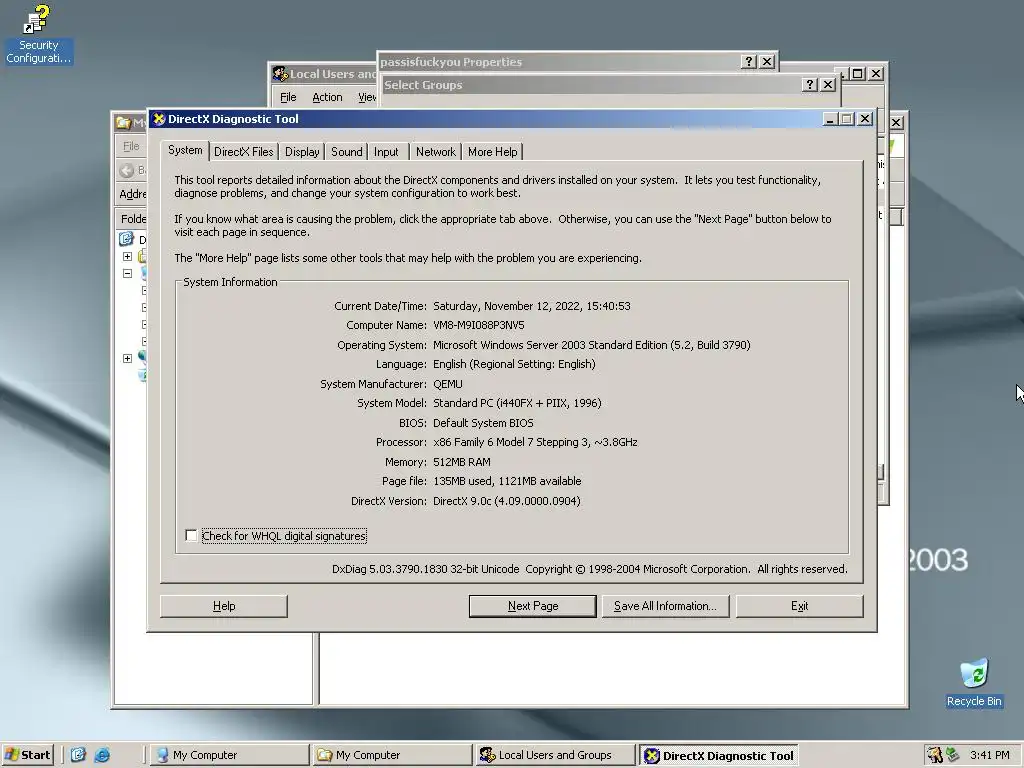Image resolution: width=1024 pixels, height=768 pixels.
Task: Click Help question mark on Select Groups dialog
Action: [x=810, y=85]
